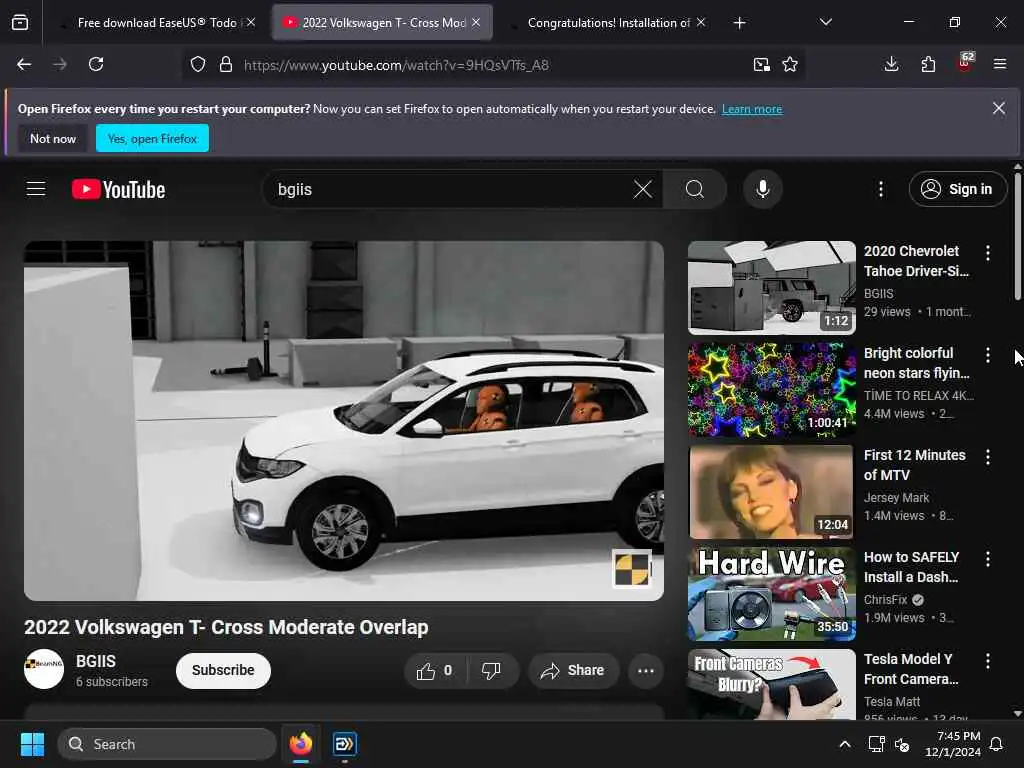Open the Firefox hamburger application menu
This screenshot has height=768, width=1024.
coord(1000,64)
